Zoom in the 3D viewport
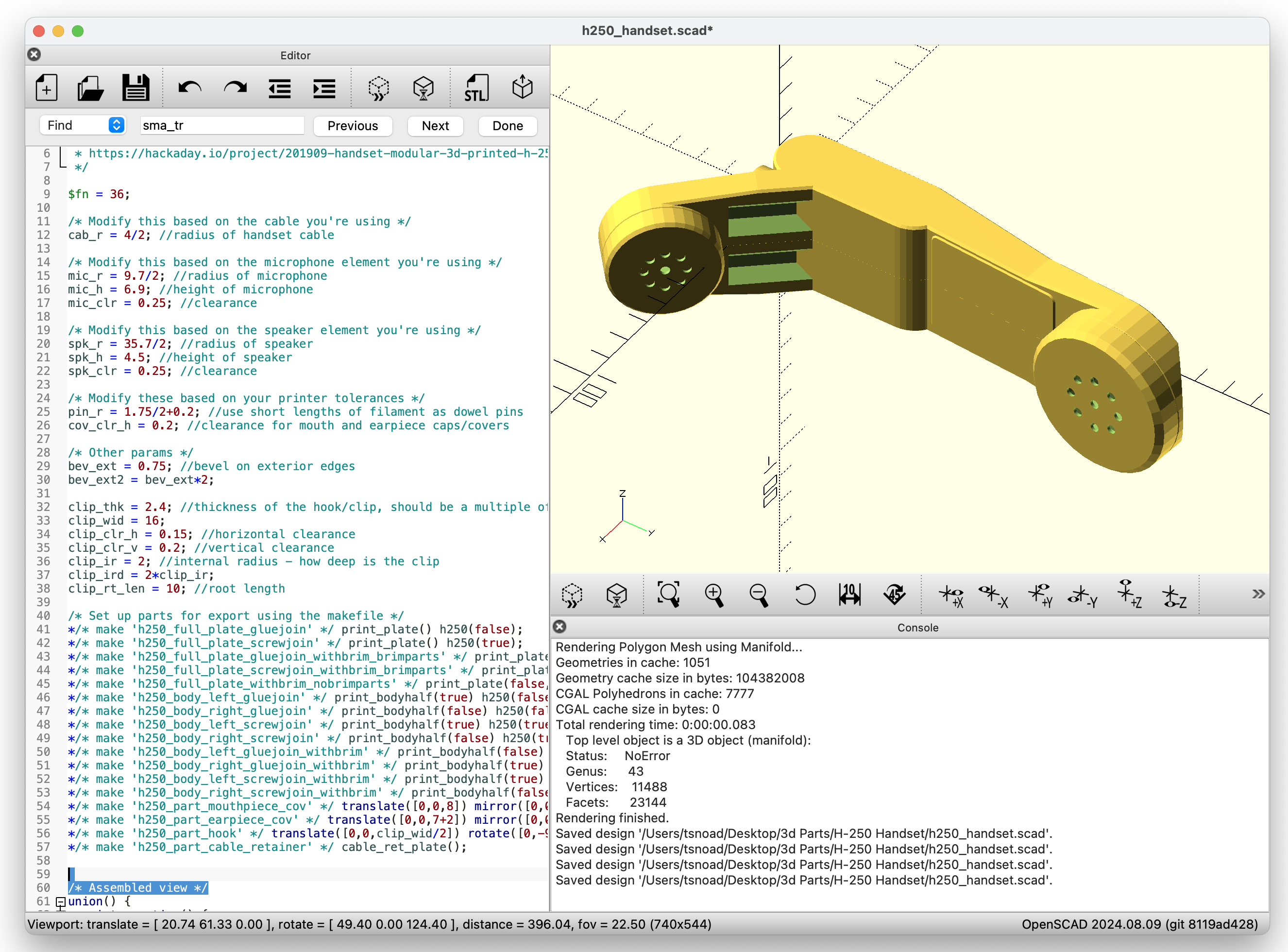 point(713,594)
